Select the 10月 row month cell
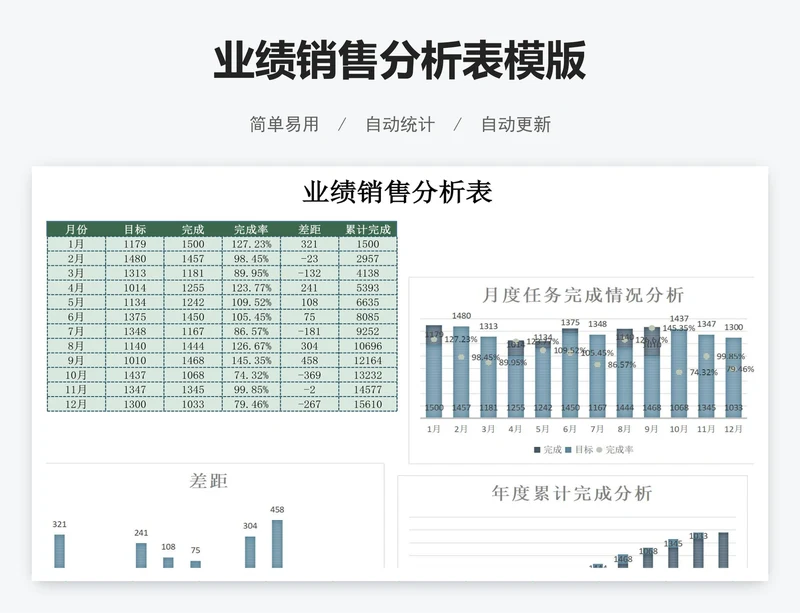This screenshot has width=800, height=613. click(76, 375)
